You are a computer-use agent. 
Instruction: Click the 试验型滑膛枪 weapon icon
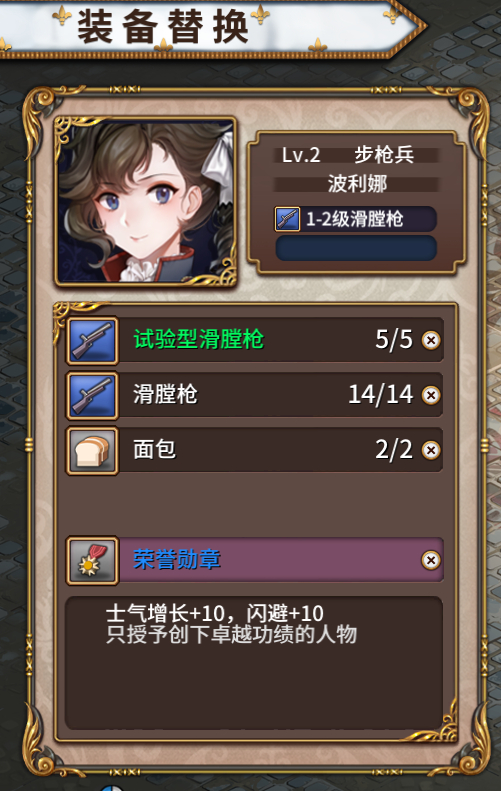[92, 341]
